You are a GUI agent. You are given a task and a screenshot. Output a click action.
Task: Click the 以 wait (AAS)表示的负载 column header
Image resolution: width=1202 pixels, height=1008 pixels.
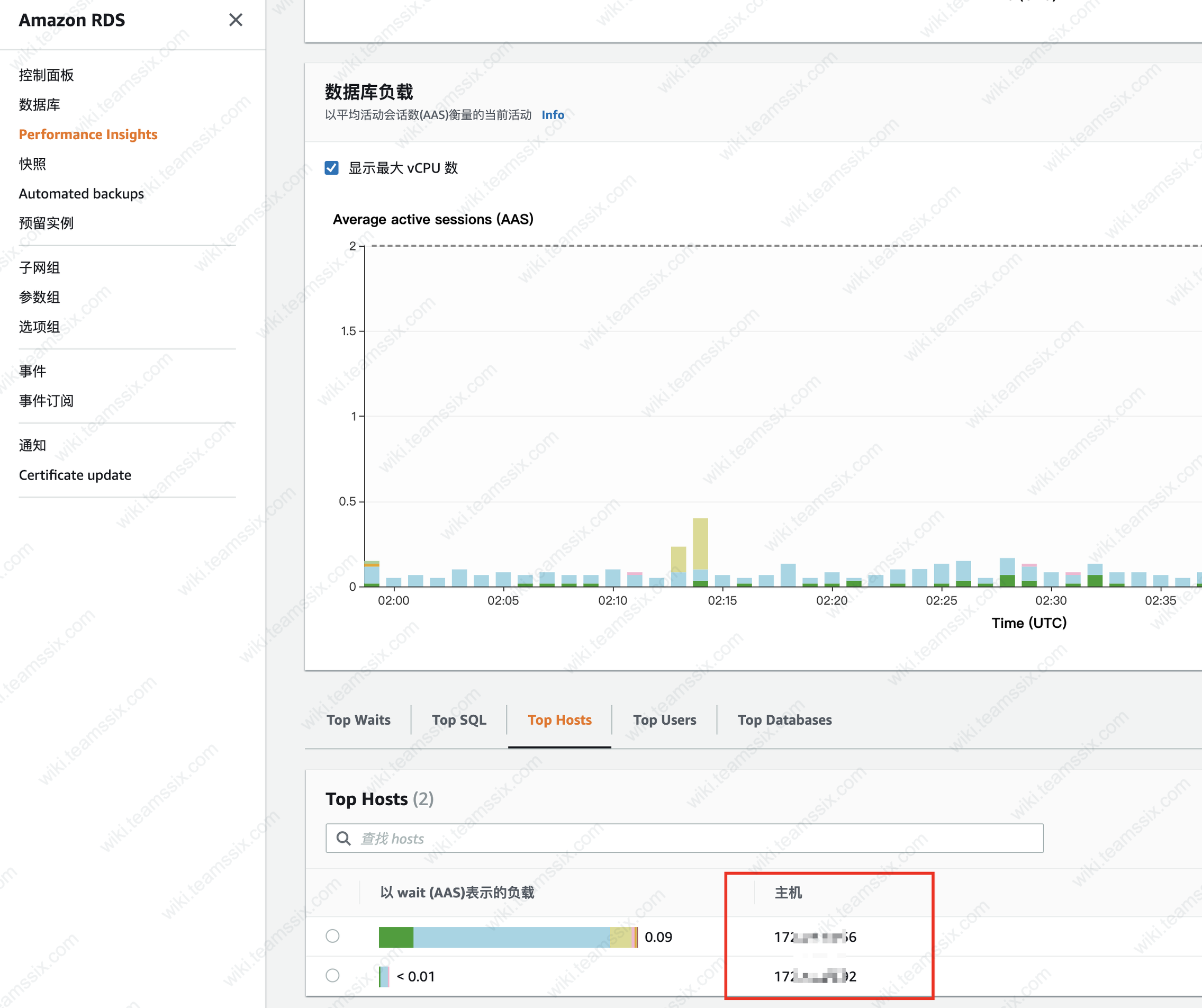(x=457, y=893)
